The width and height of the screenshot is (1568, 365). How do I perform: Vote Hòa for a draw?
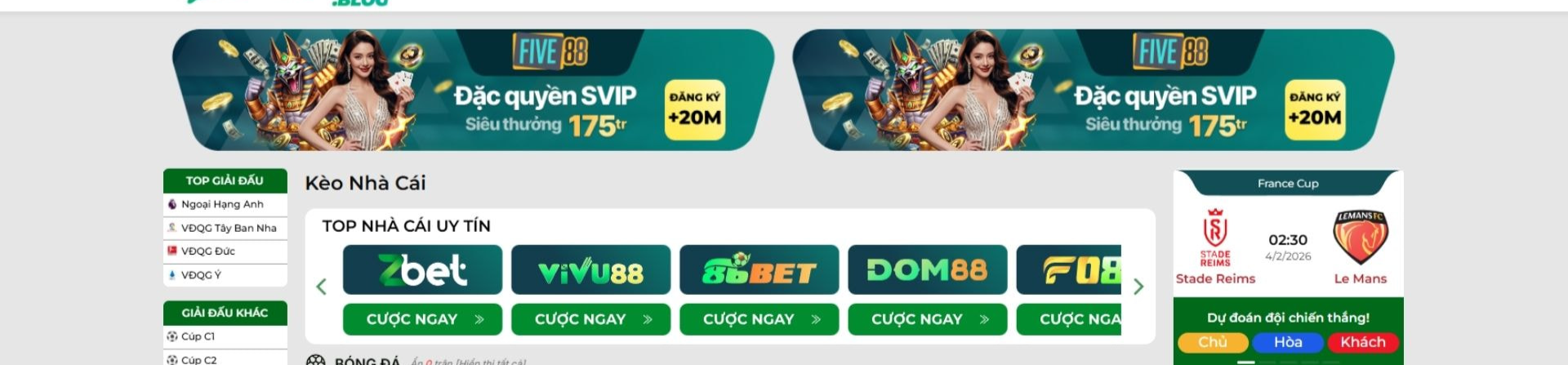(x=1288, y=342)
